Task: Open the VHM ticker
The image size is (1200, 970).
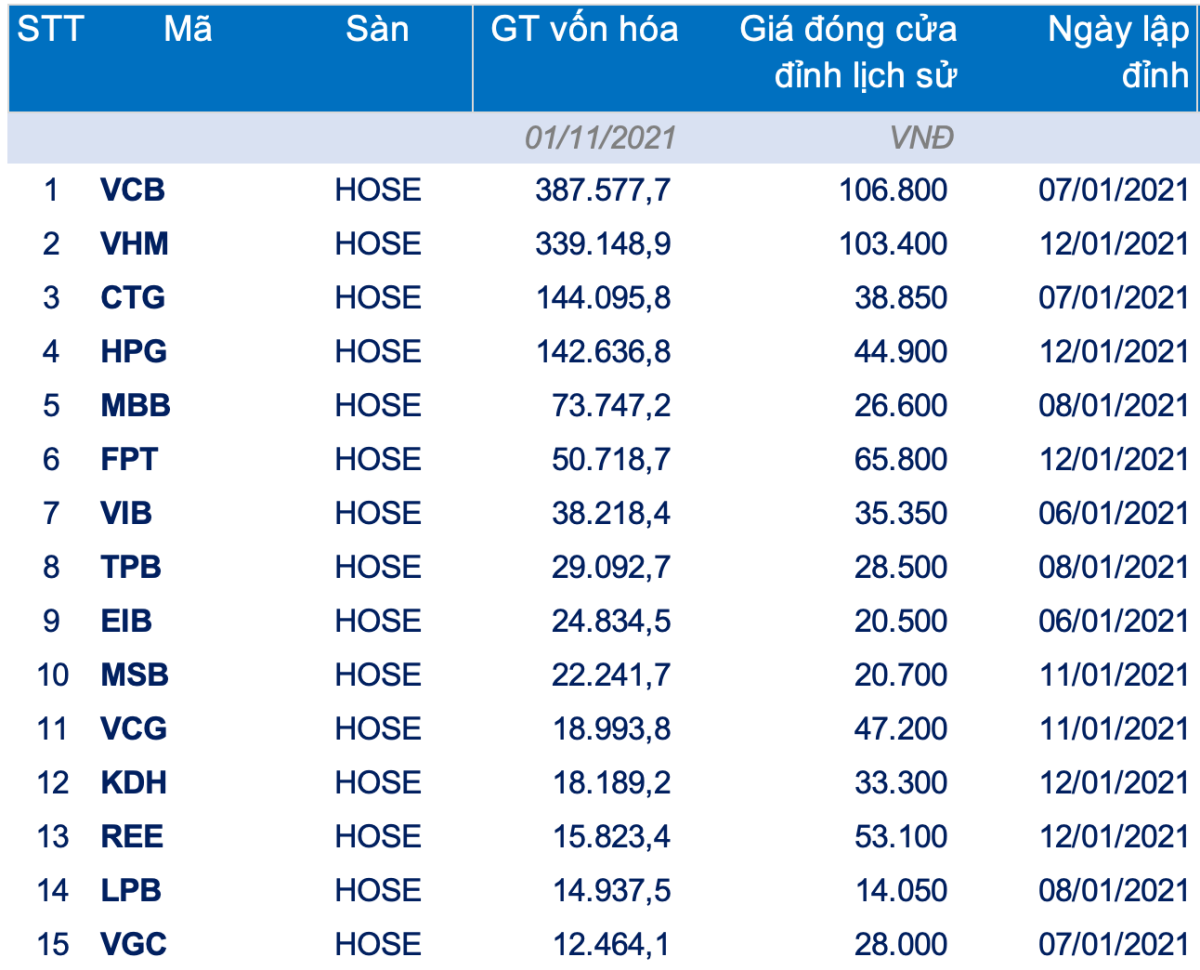Action: pyautogui.click(x=135, y=243)
